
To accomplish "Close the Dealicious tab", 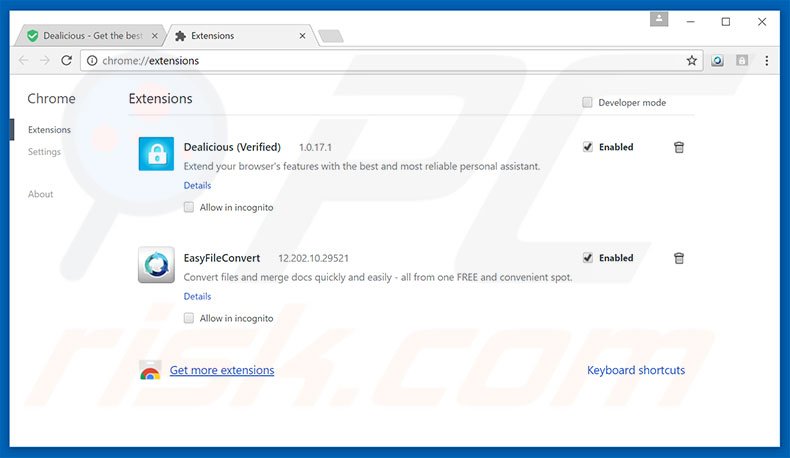I will tap(155, 36).
